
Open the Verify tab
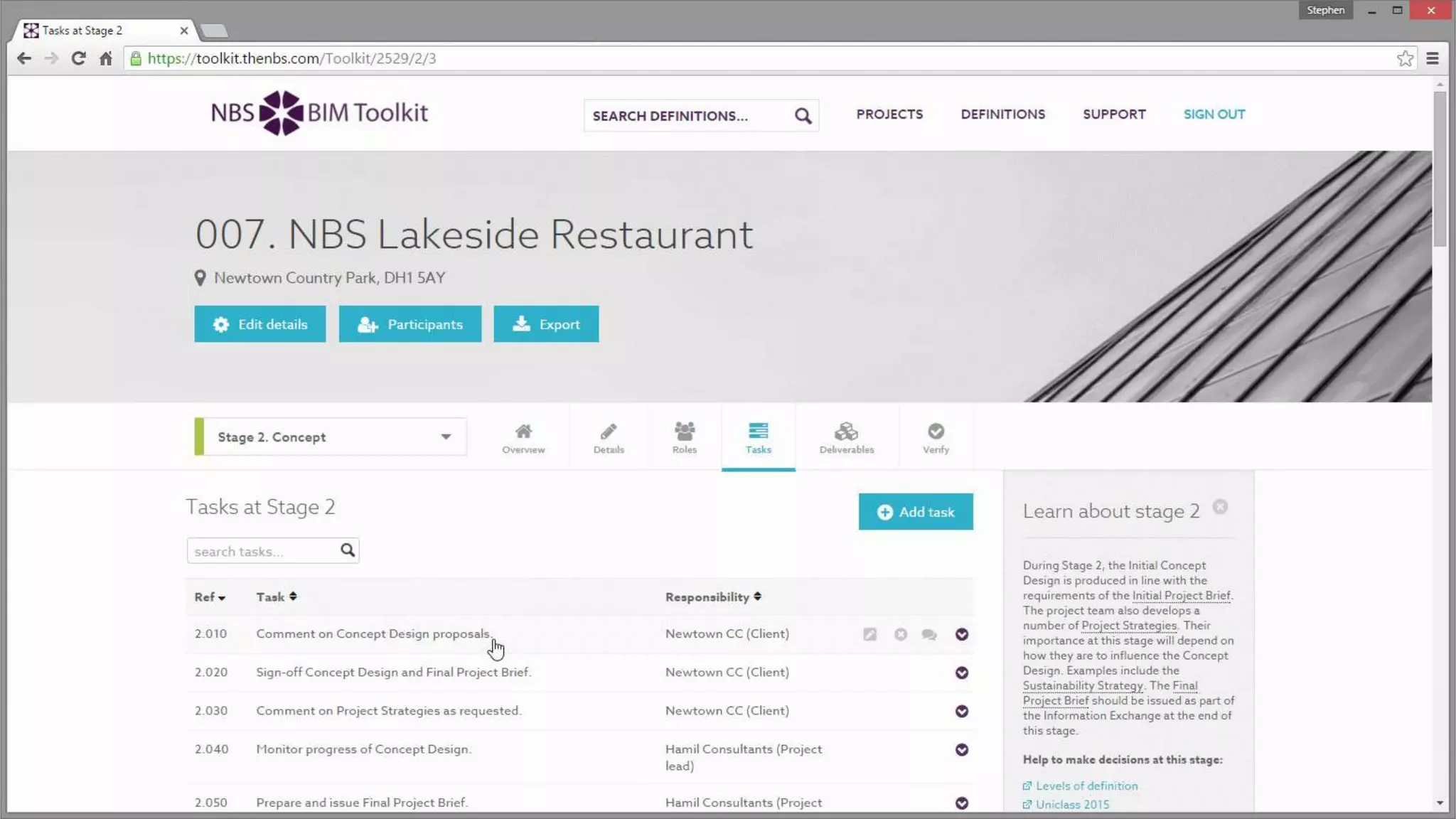936,437
